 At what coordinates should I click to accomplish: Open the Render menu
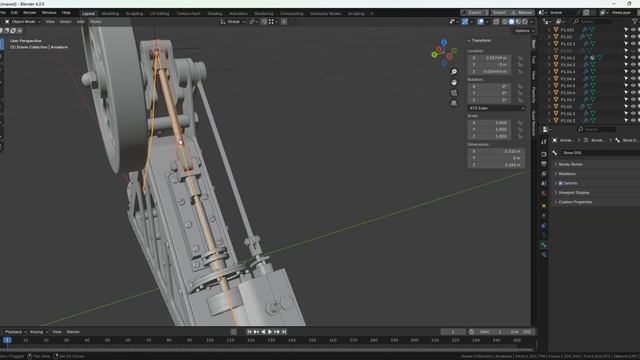(29, 13)
